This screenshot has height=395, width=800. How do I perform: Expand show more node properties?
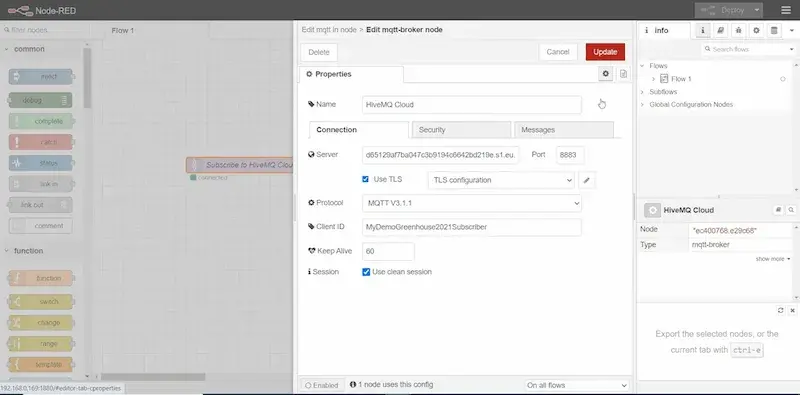pyautogui.click(x=773, y=259)
